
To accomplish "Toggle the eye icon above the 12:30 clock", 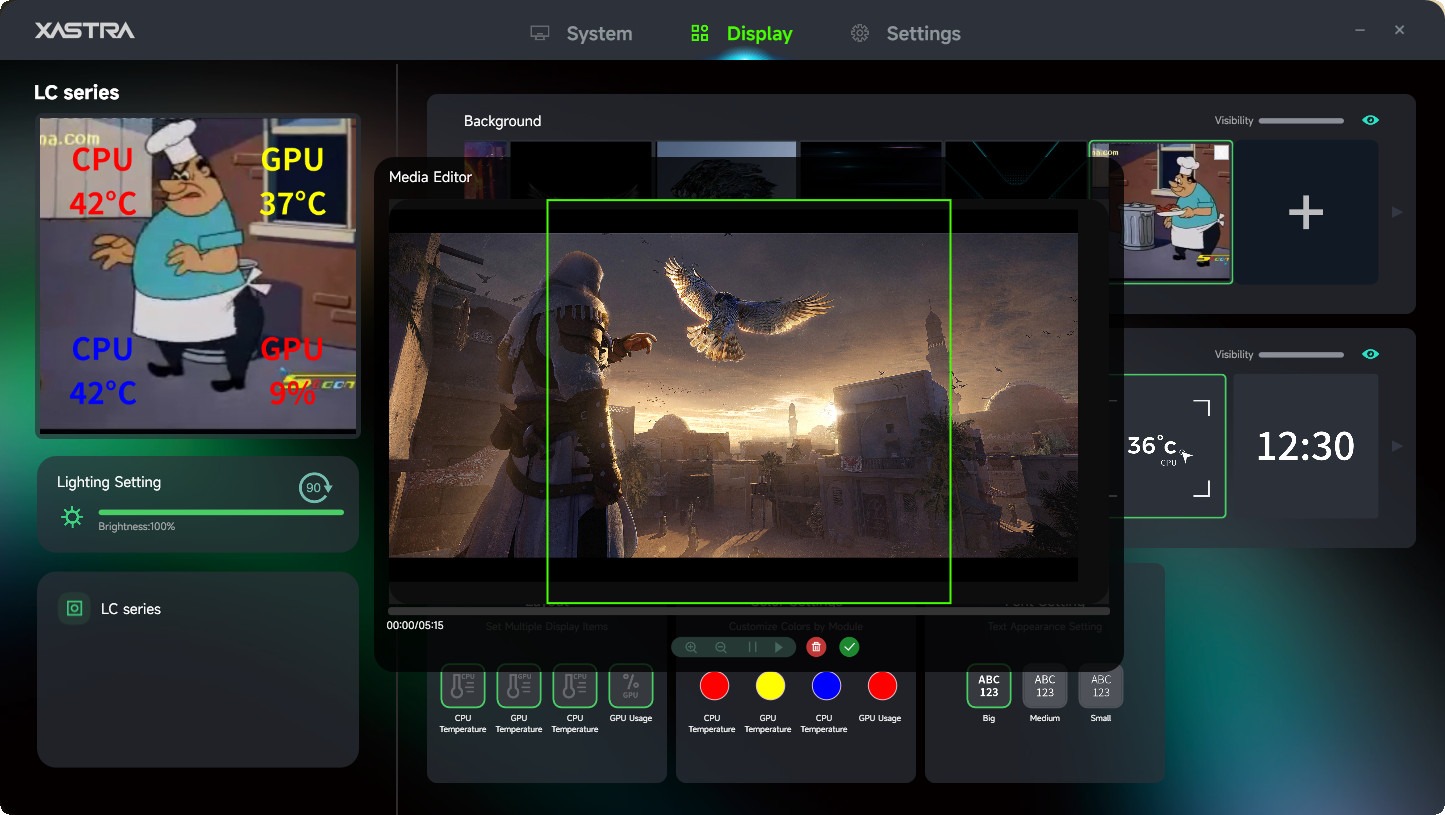I will [1370, 354].
